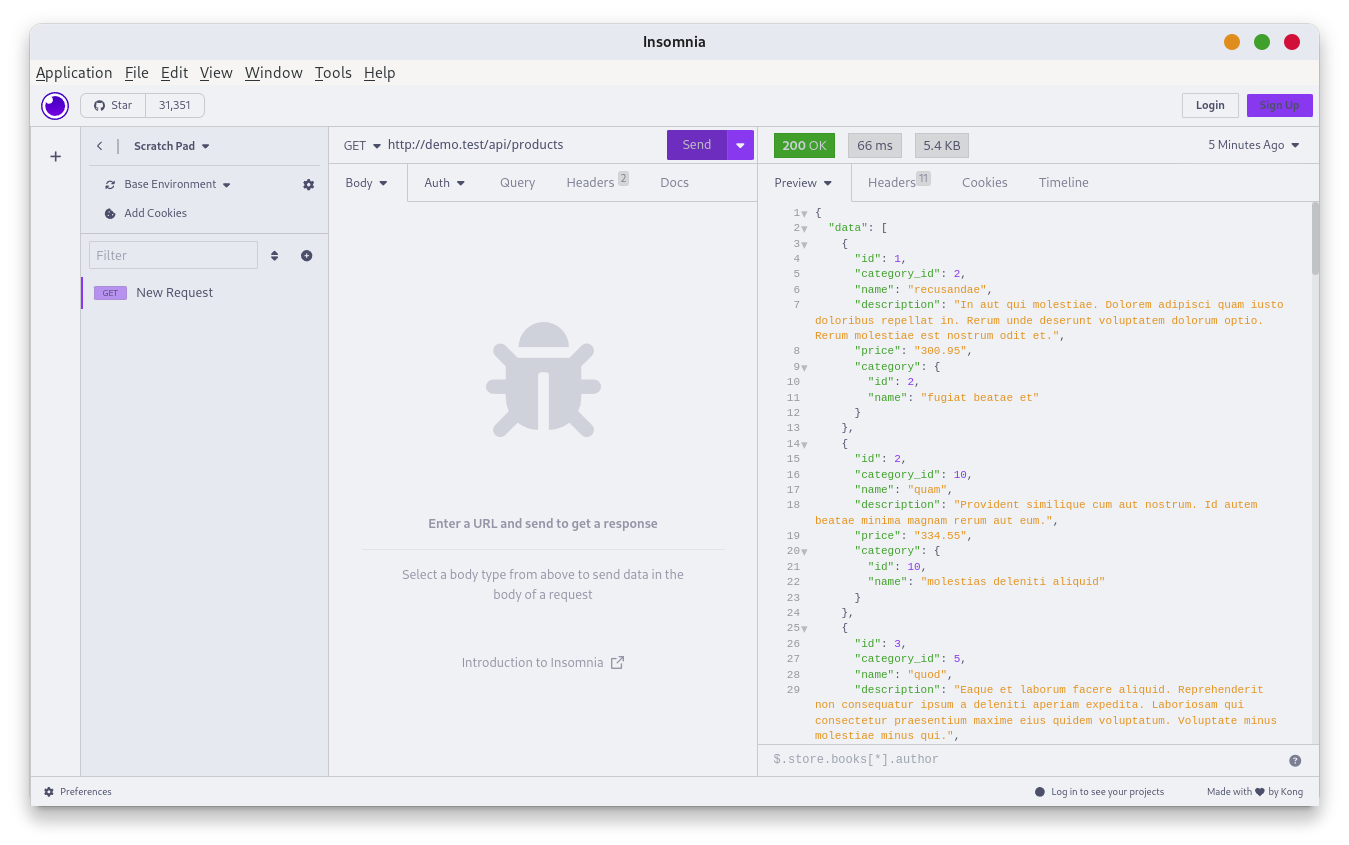Click the response panel vertical scrollbar
The height and width of the screenshot is (845, 1349).
(x=1314, y=240)
